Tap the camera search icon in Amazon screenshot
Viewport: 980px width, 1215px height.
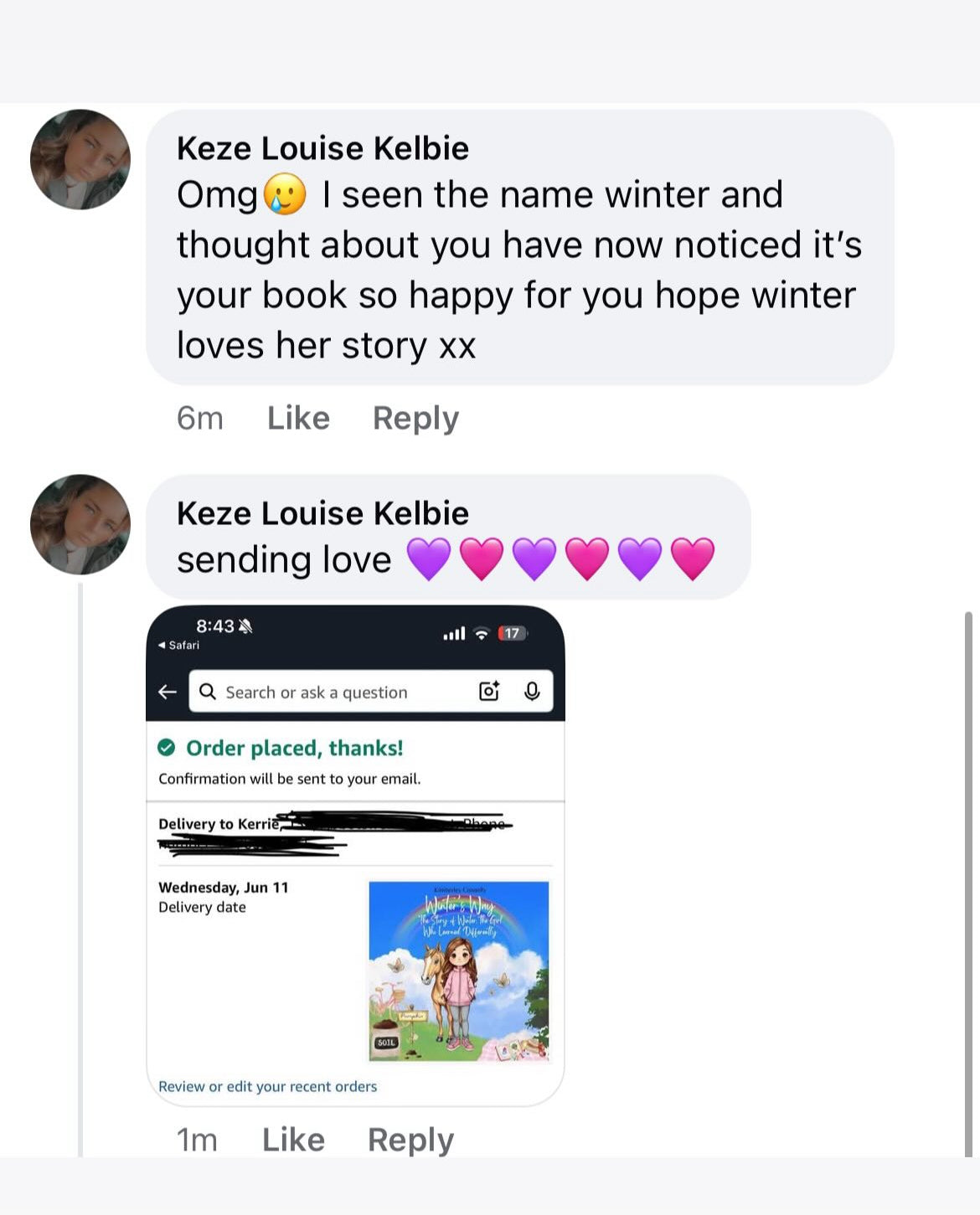pos(489,691)
